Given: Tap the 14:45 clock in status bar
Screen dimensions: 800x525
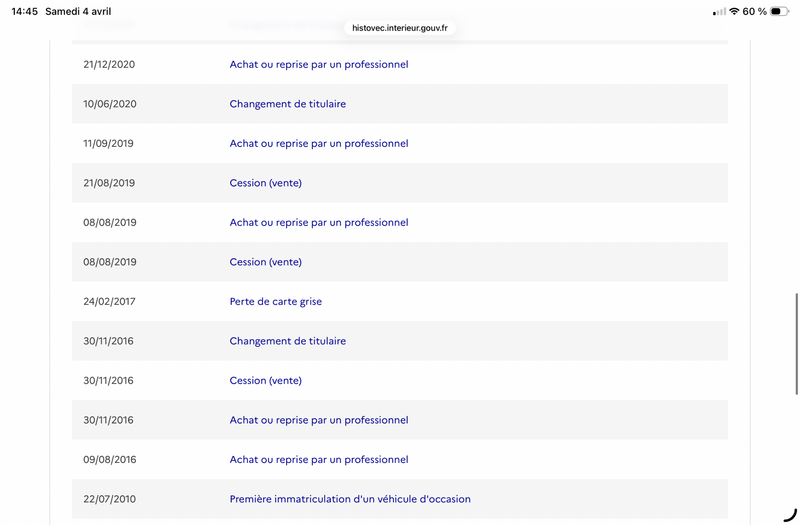Looking at the screenshot, I should pyautogui.click(x=24, y=11).
